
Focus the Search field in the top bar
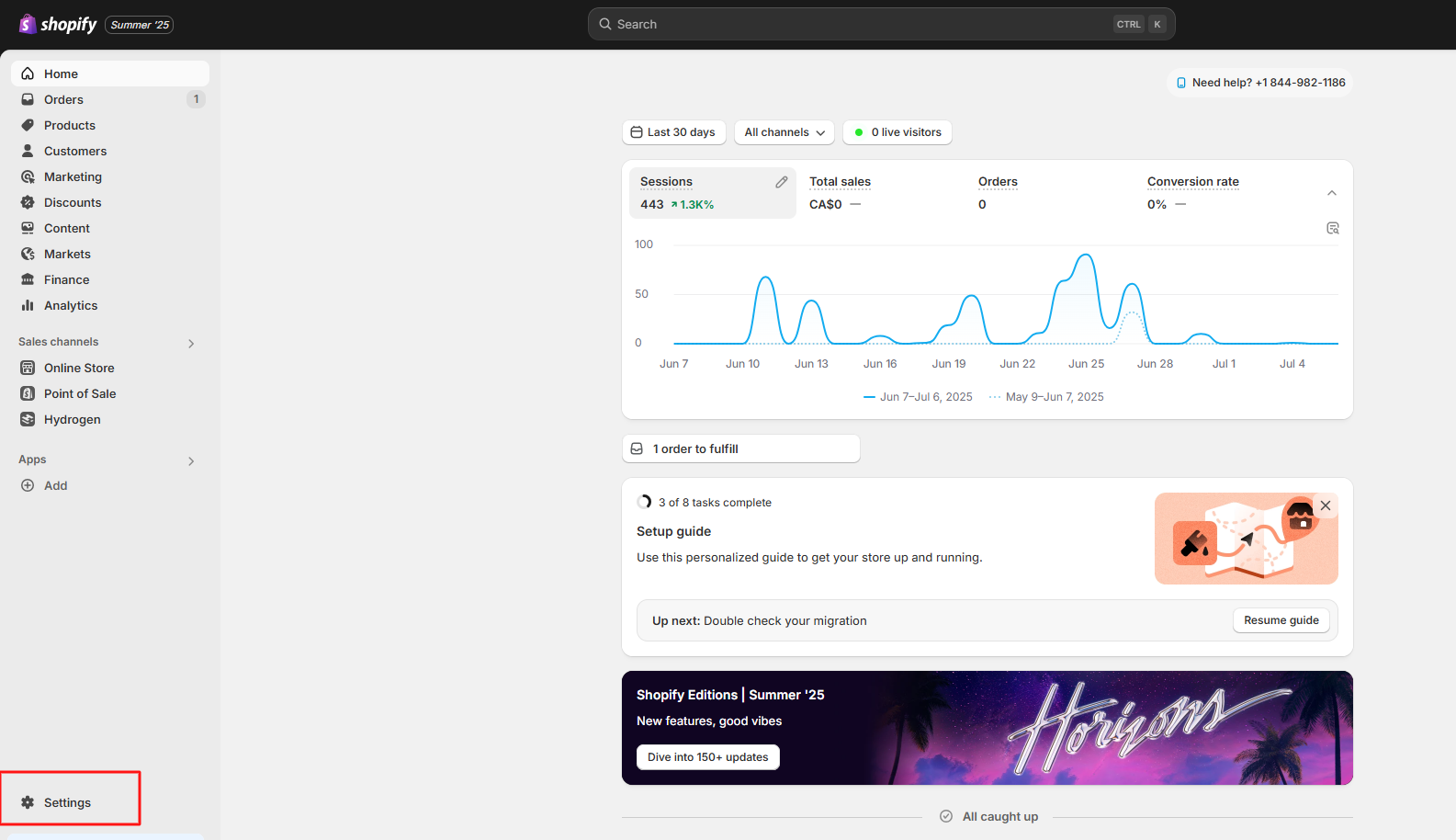(x=881, y=24)
